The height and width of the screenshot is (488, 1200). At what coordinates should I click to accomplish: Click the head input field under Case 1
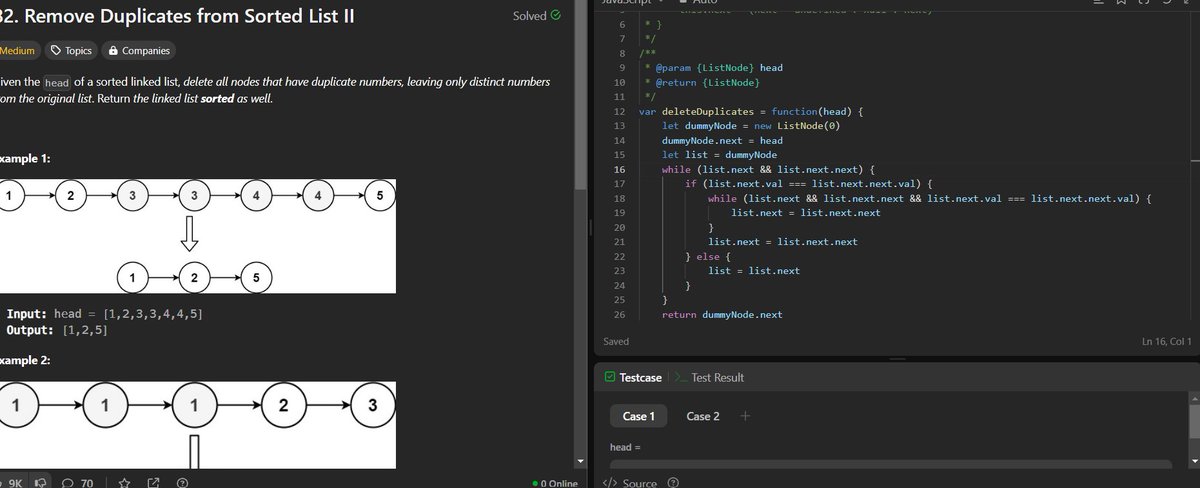pyautogui.click(x=890, y=464)
